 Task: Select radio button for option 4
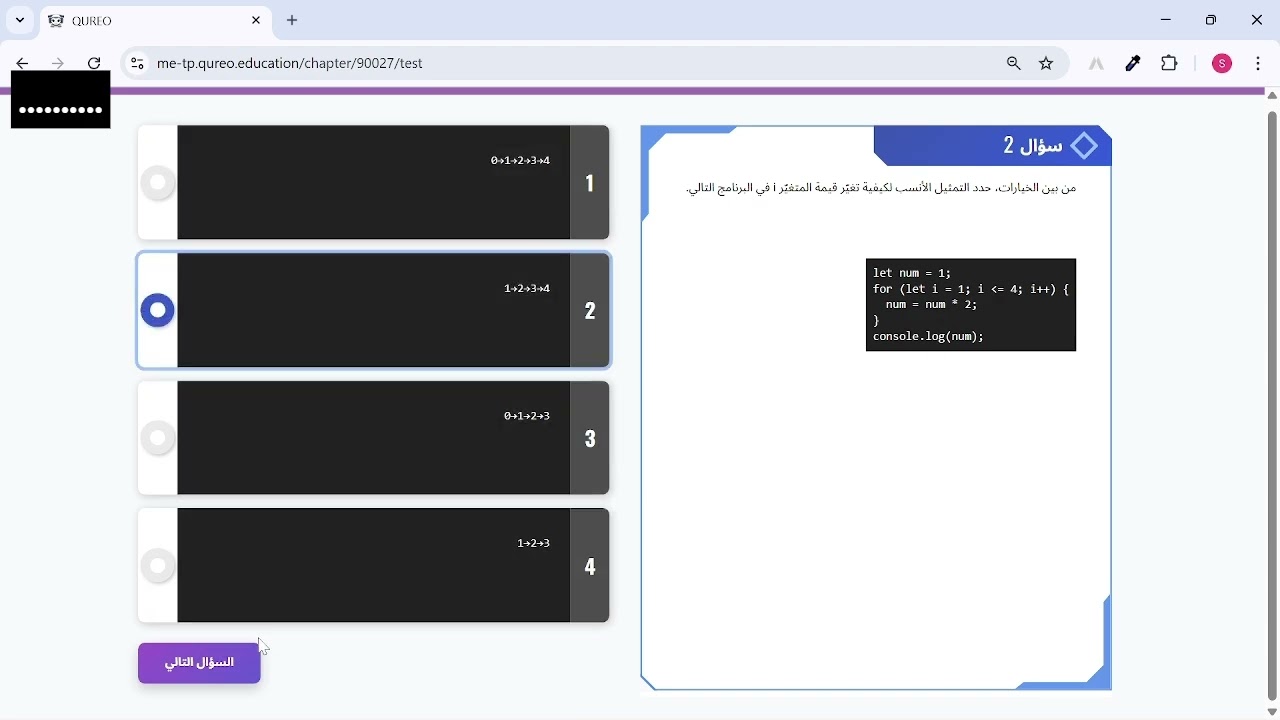[158, 566]
